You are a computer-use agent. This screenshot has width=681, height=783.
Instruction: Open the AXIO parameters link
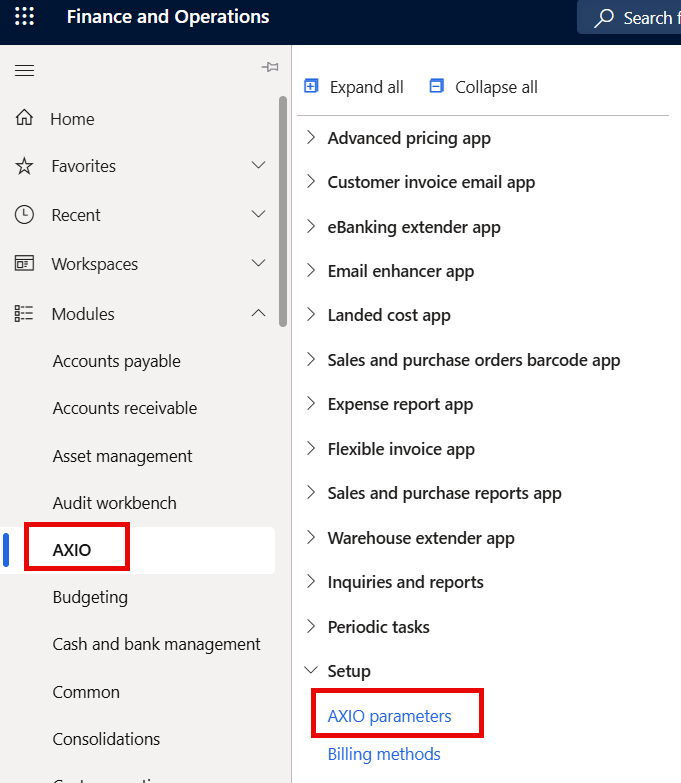pyautogui.click(x=389, y=716)
